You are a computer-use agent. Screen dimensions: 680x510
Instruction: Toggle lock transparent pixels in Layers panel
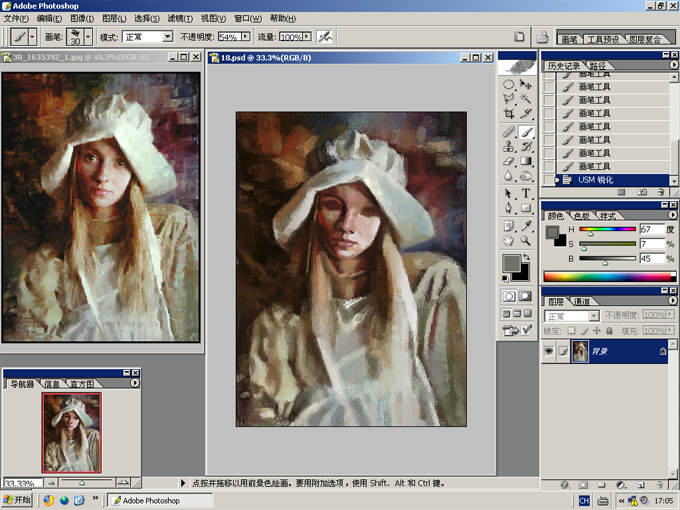tap(572, 330)
